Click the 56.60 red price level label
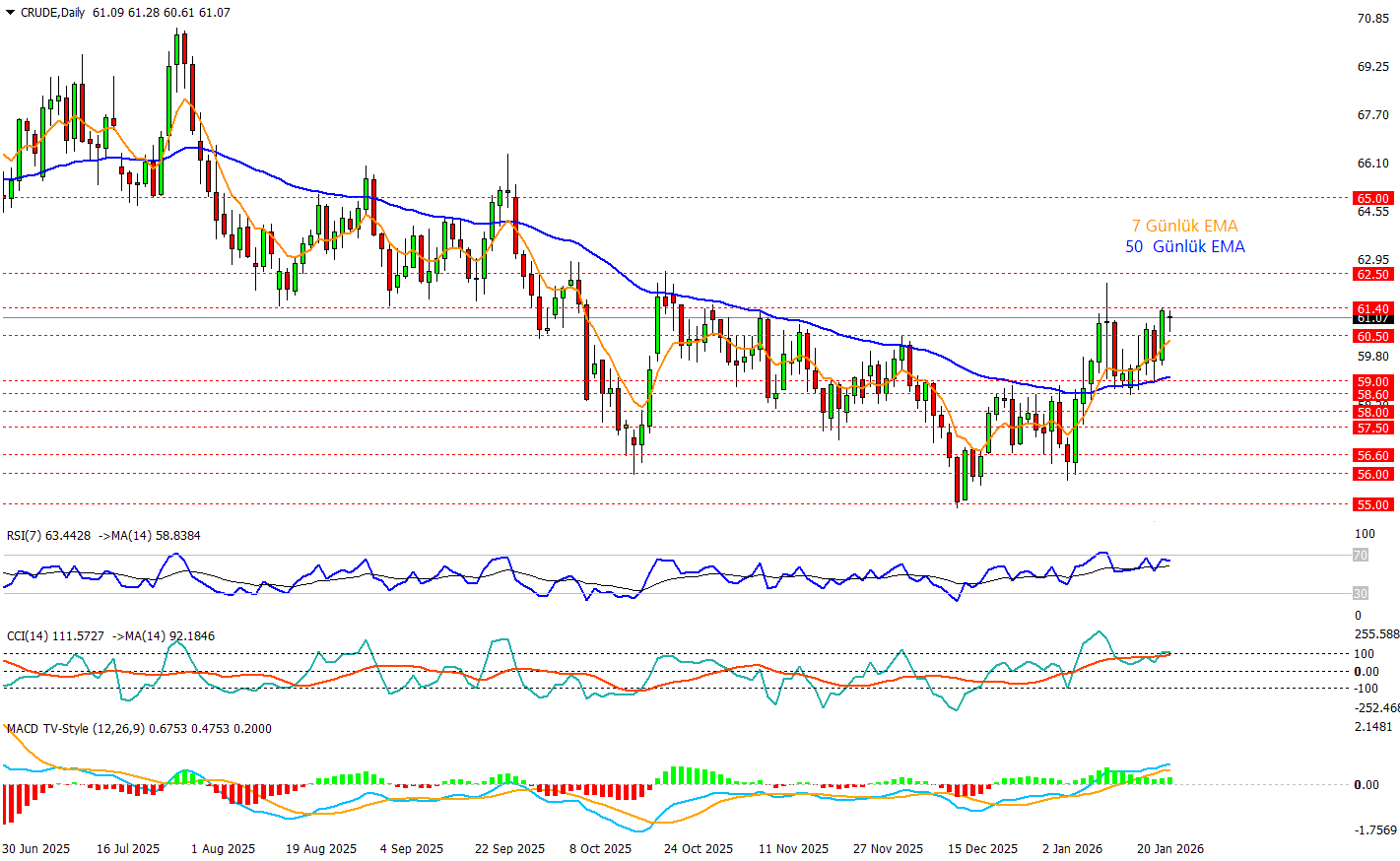1400x861 pixels. click(1372, 455)
